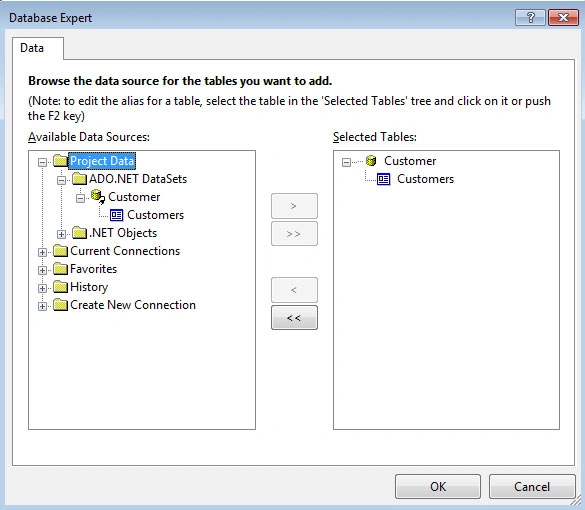Click the Customers table icon in Selected Tables
The height and width of the screenshot is (510, 585).
coord(384,179)
